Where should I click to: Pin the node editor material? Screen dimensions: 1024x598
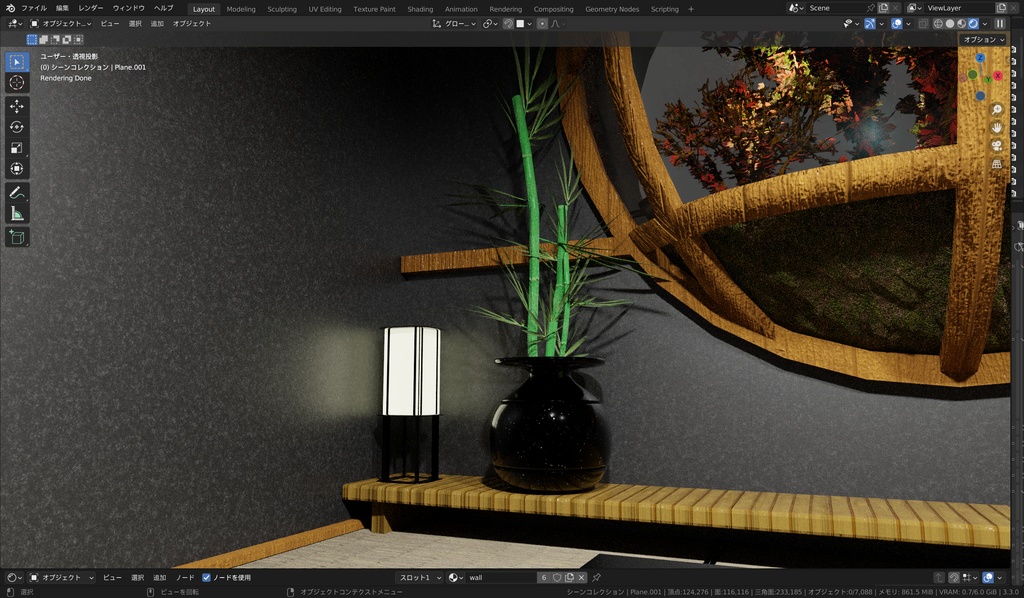point(596,578)
